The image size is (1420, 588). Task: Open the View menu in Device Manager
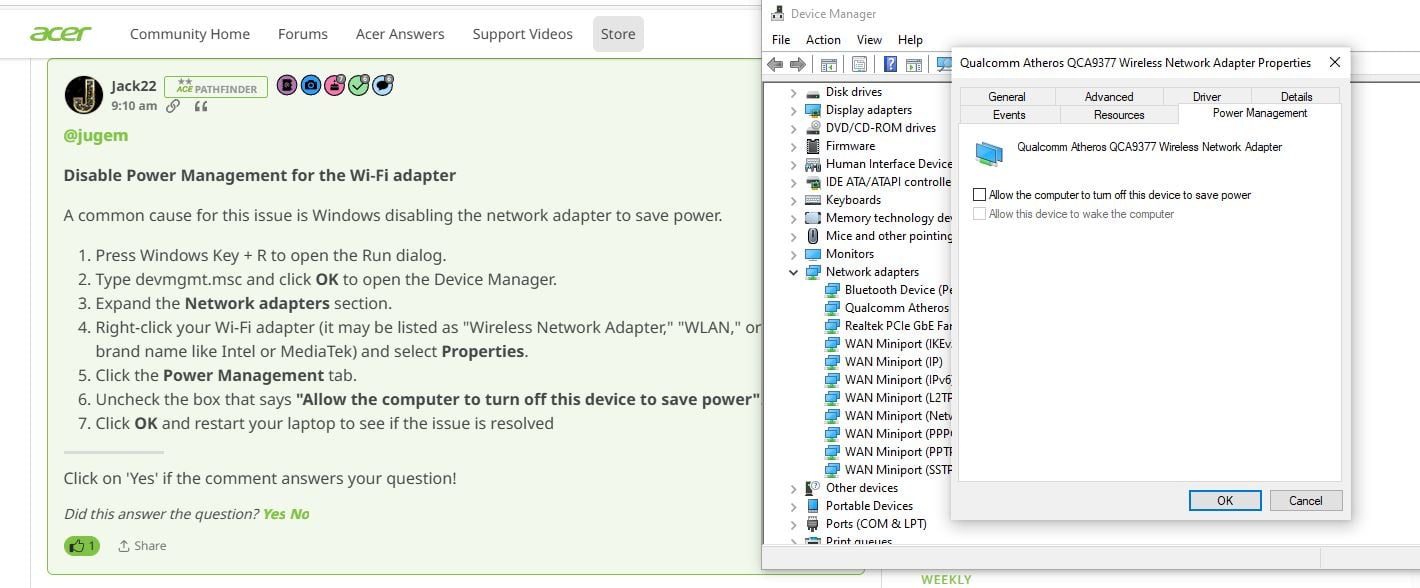point(869,40)
